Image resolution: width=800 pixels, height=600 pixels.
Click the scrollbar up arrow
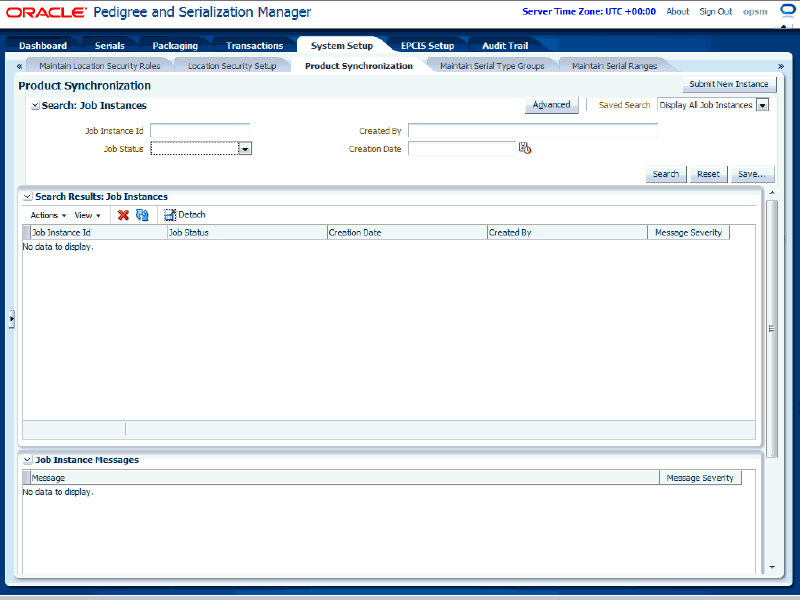(x=772, y=192)
